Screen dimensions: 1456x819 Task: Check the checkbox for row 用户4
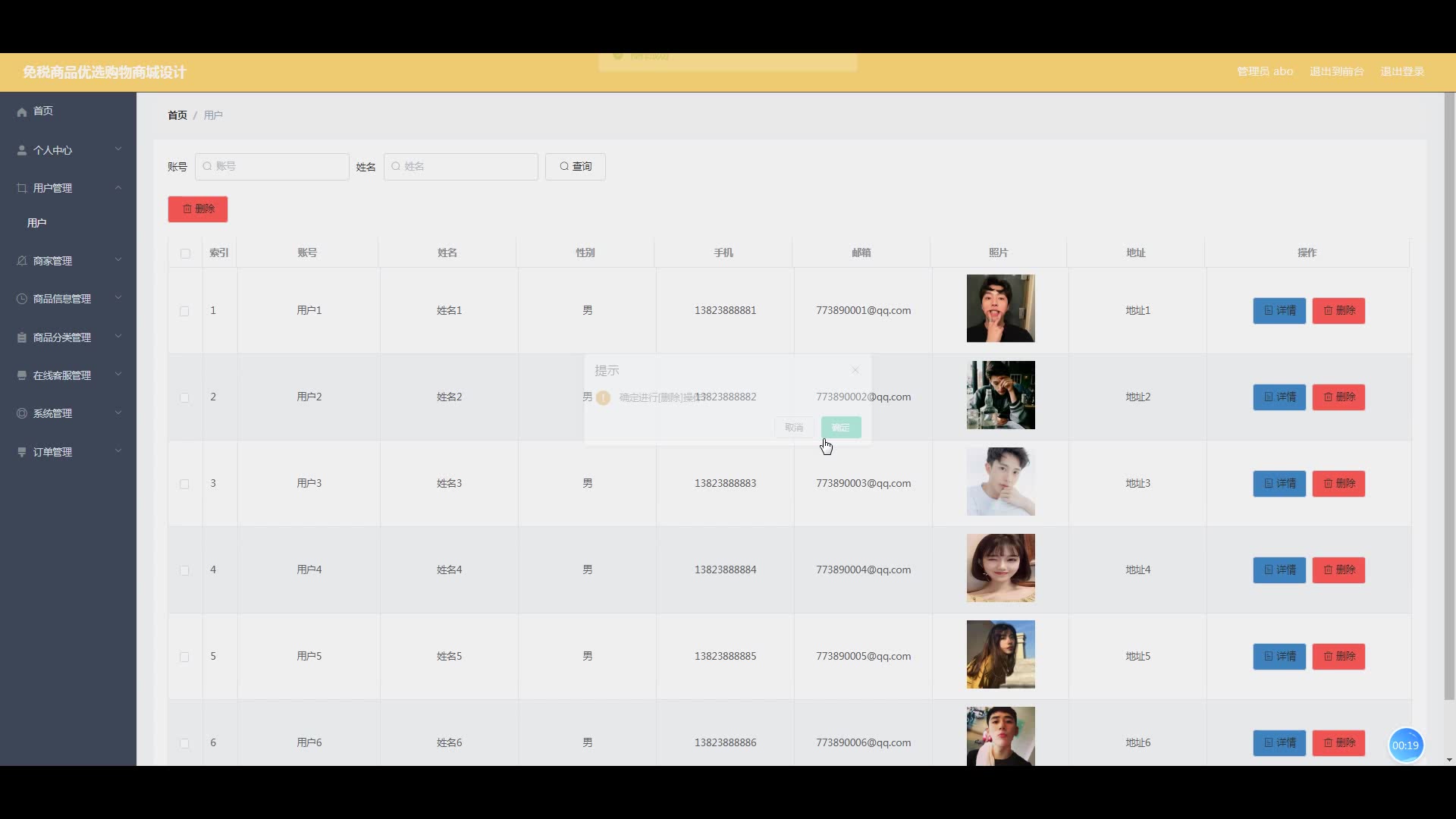pos(184,570)
